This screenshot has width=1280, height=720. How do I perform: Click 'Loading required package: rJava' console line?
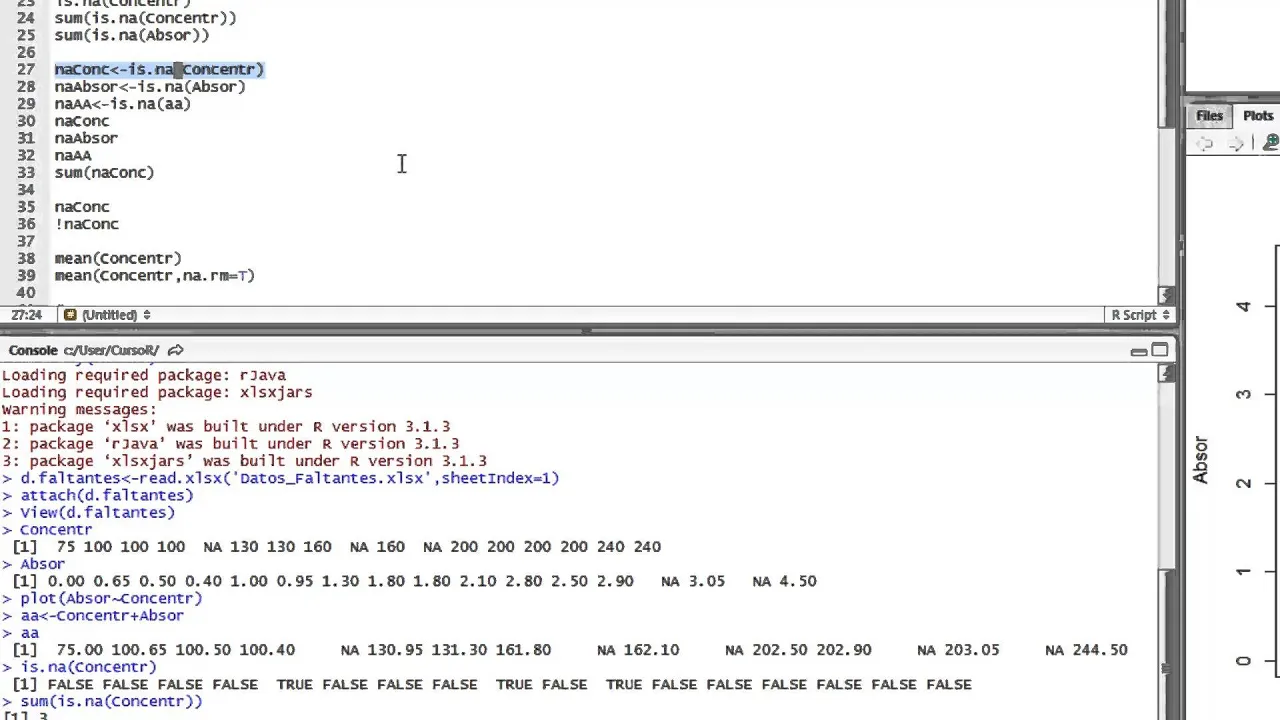[144, 375]
